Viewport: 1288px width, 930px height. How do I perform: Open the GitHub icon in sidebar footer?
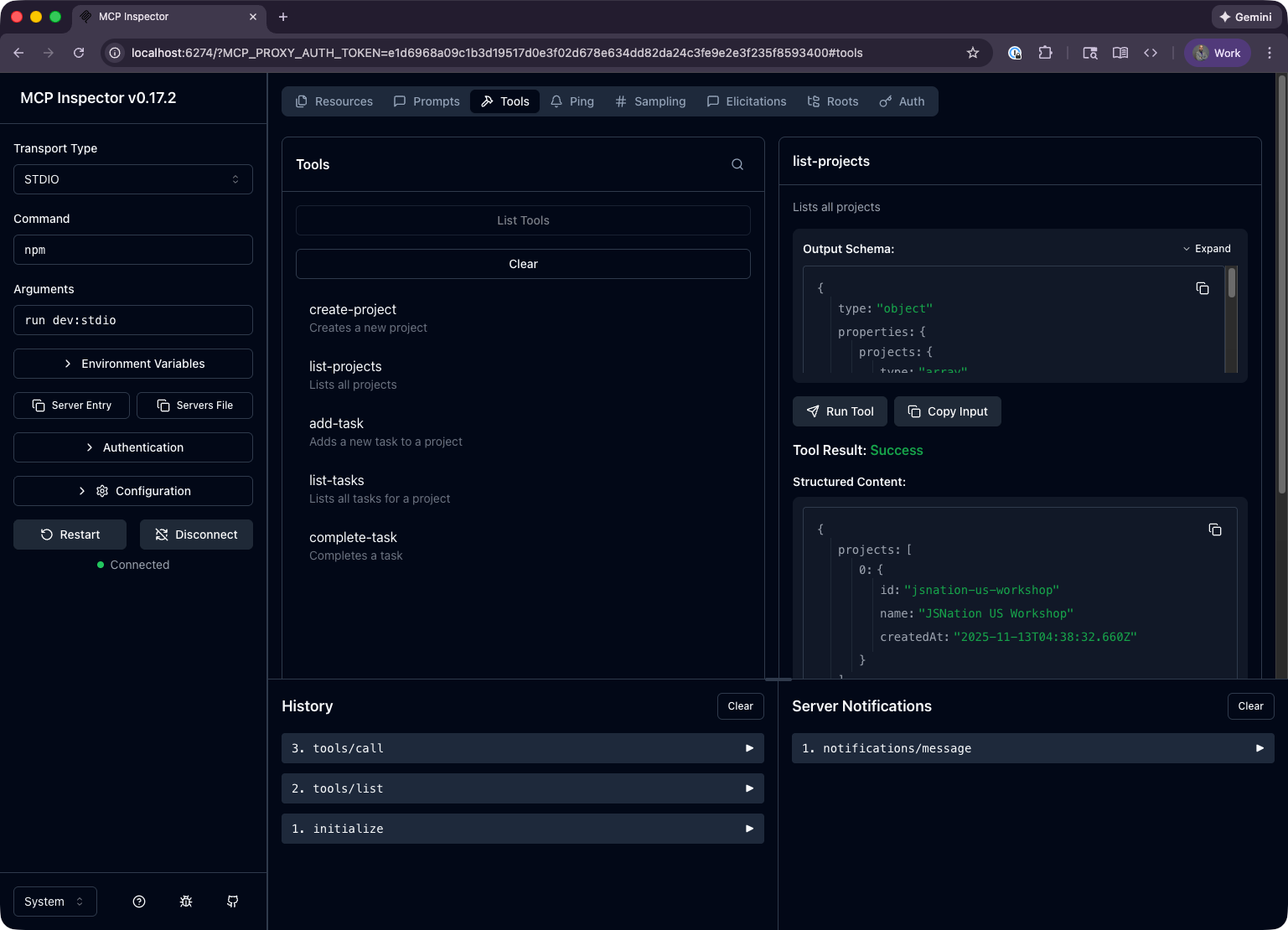click(x=233, y=902)
